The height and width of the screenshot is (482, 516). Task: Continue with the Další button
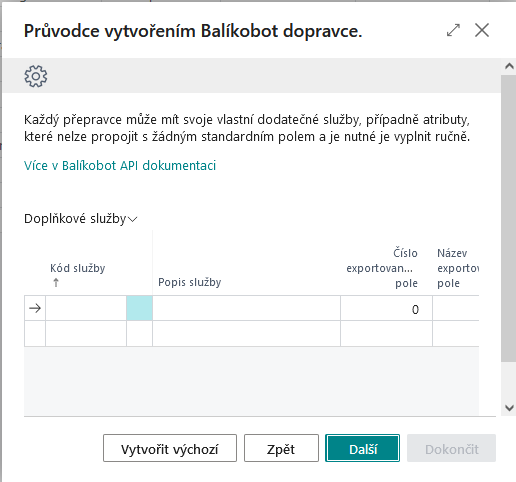point(363,448)
